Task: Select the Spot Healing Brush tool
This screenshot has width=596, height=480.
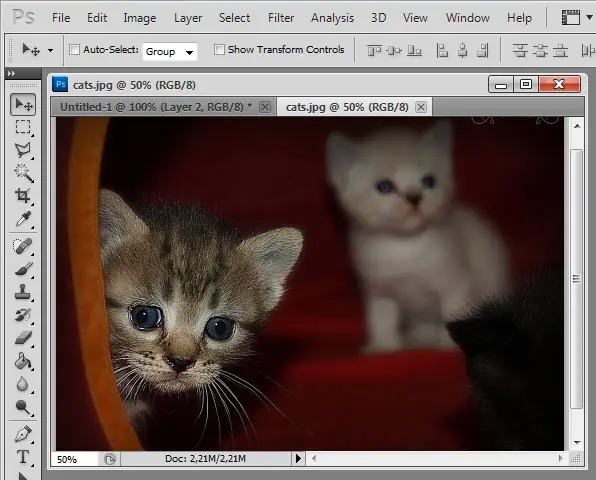Action: pos(23,246)
